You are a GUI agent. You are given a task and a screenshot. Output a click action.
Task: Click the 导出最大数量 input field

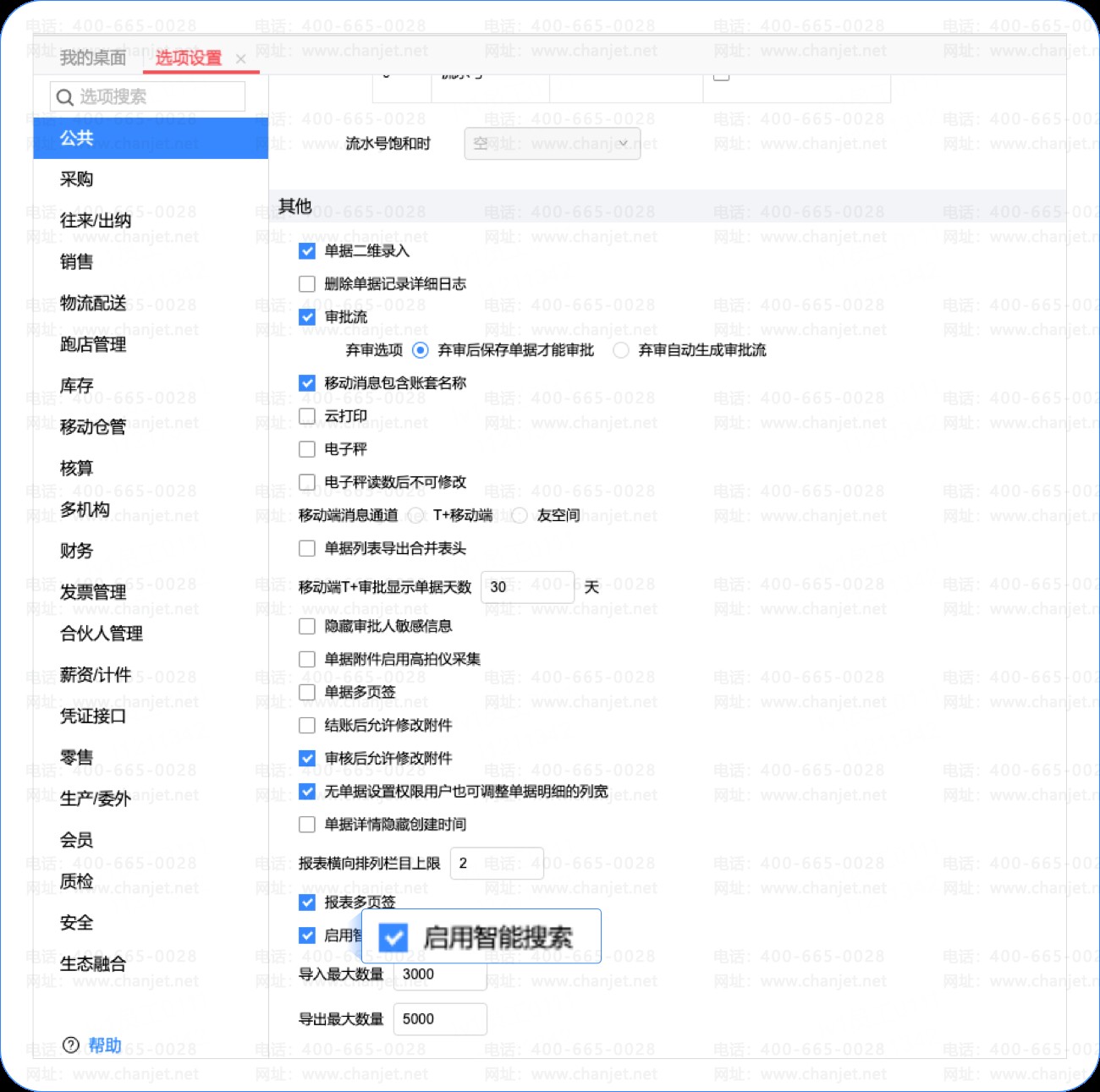pyautogui.click(x=440, y=1019)
